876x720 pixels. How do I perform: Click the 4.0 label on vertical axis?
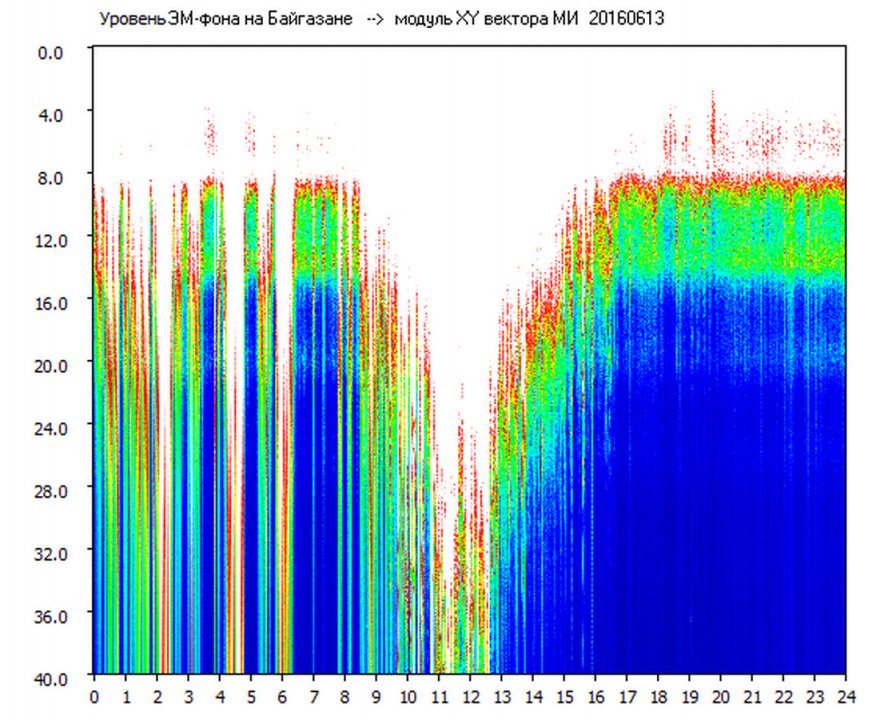tap(50, 116)
